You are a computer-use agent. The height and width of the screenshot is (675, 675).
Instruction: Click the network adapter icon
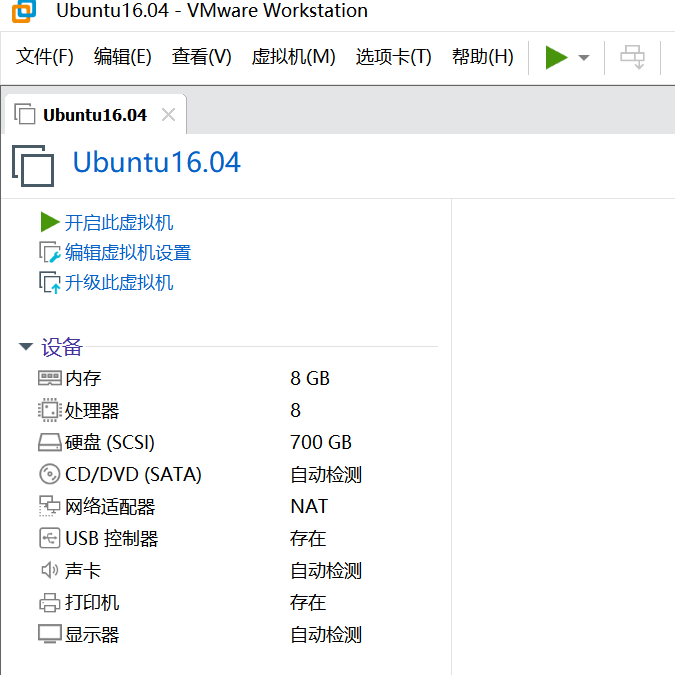[x=50, y=506]
